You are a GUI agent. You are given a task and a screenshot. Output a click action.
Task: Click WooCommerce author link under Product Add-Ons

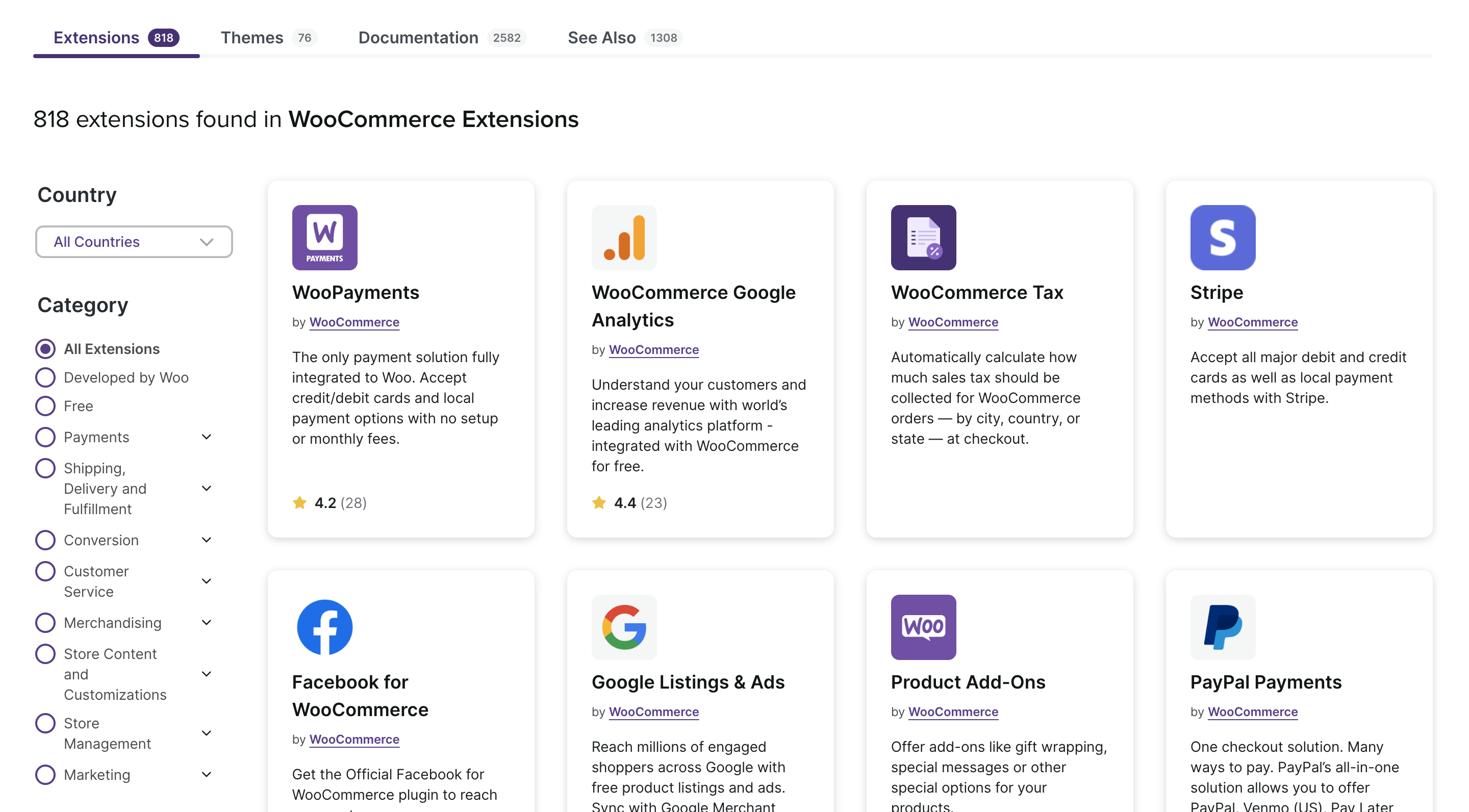pyautogui.click(x=953, y=712)
